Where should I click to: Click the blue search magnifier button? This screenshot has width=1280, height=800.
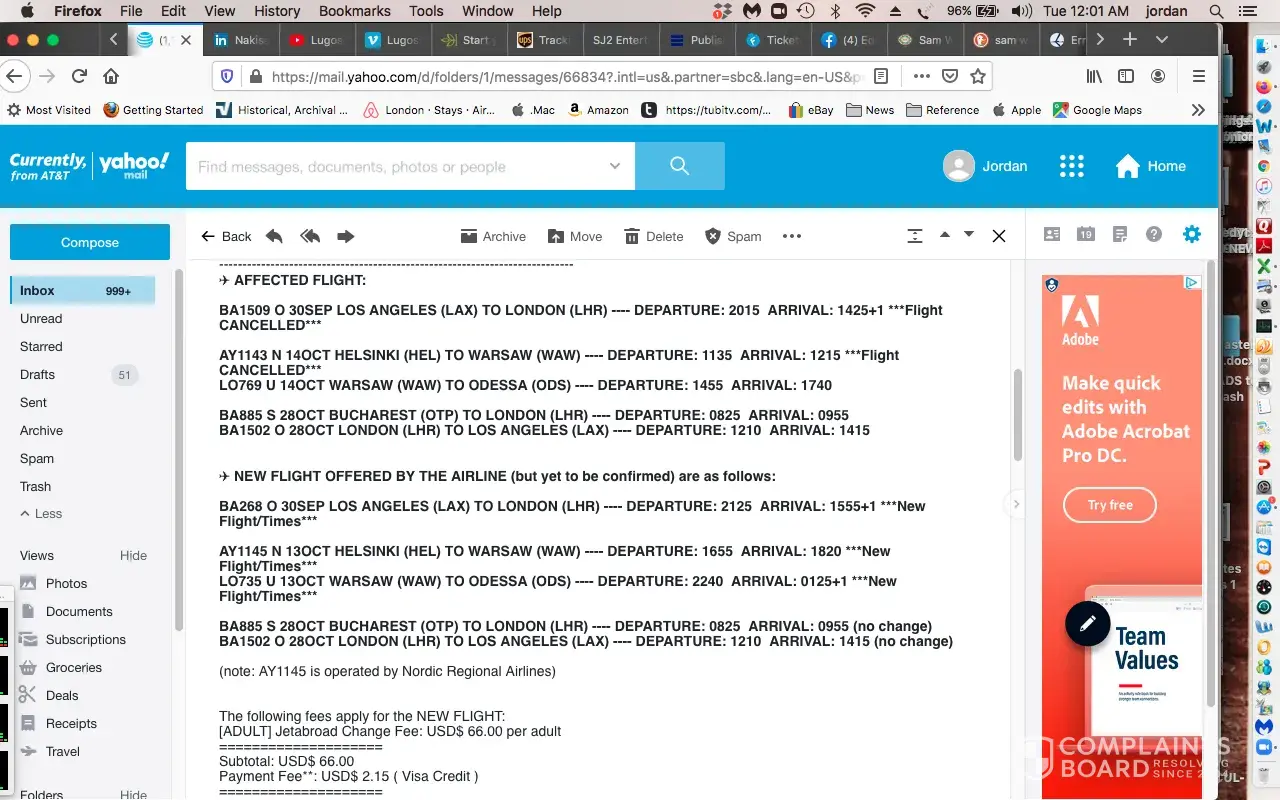tap(680, 166)
